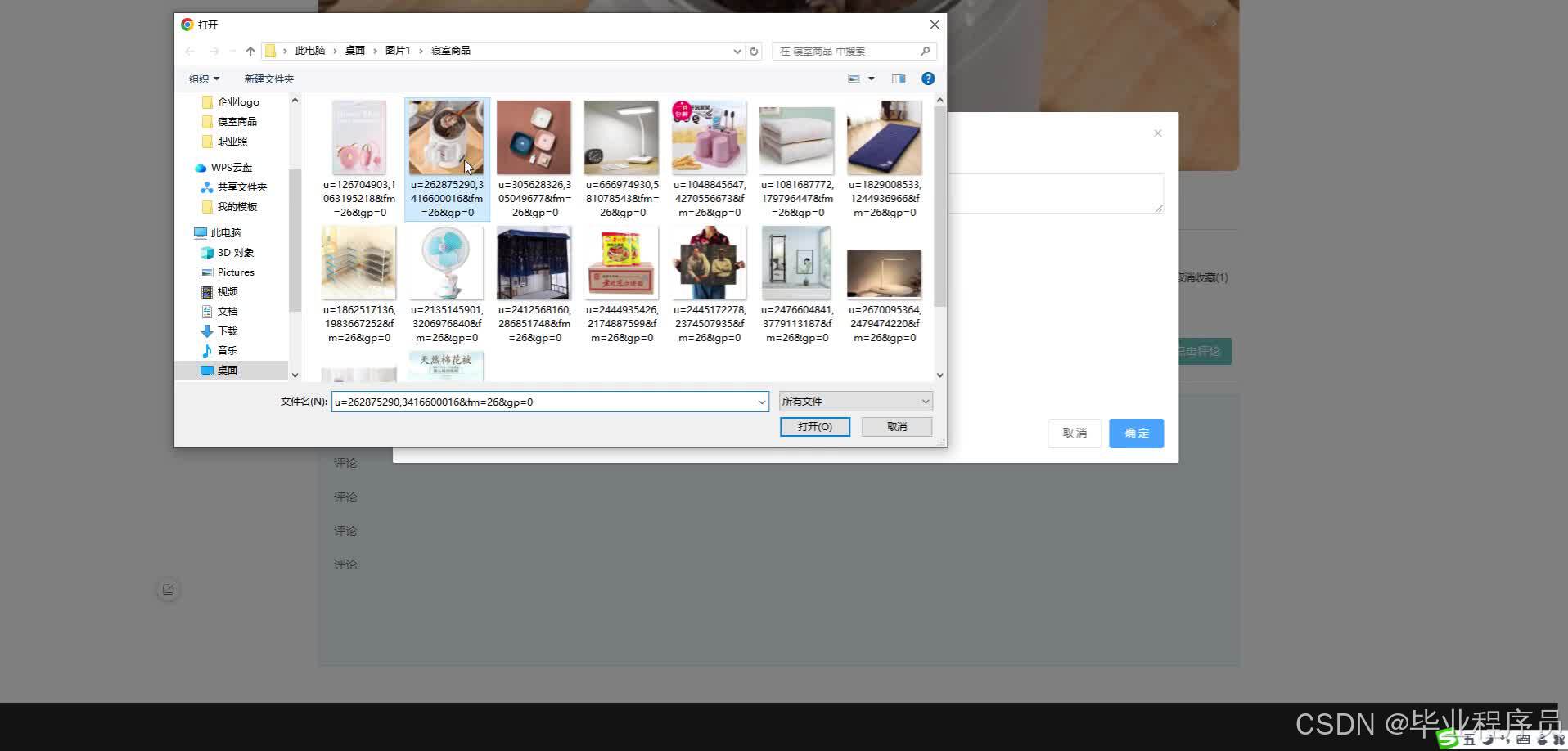Image resolution: width=1568 pixels, height=751 pixels.
Task: Open 职业照 folder in sidebar
Action: 224,142
